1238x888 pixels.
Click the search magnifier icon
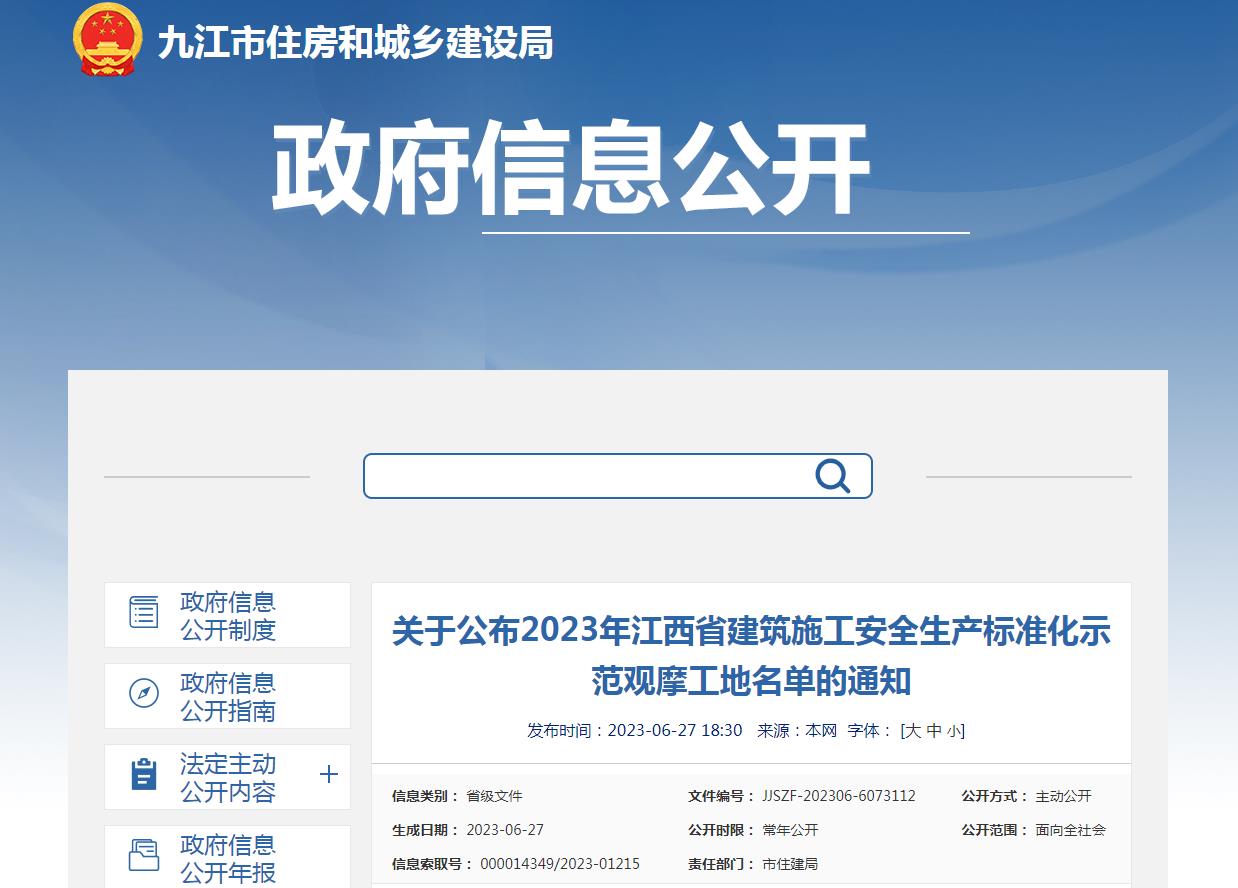click(832, 476)
